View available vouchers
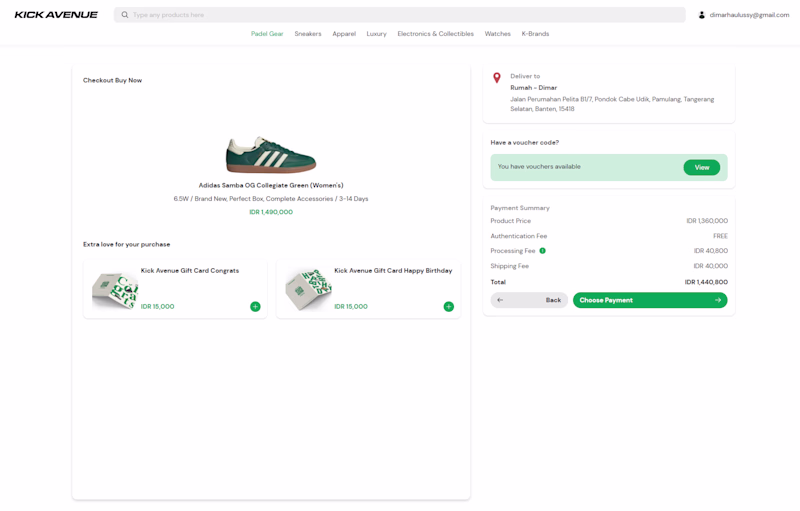This screenshot has width=800, height=511. click(701, 167)
